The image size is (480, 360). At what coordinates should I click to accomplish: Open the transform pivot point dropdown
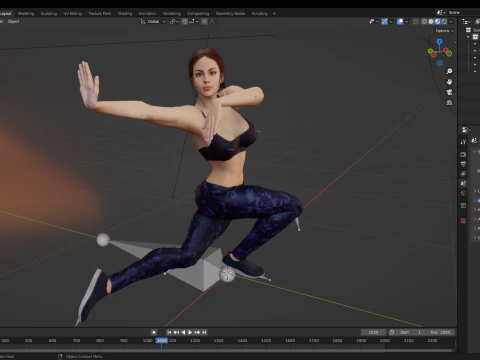[x=174, y=22]
